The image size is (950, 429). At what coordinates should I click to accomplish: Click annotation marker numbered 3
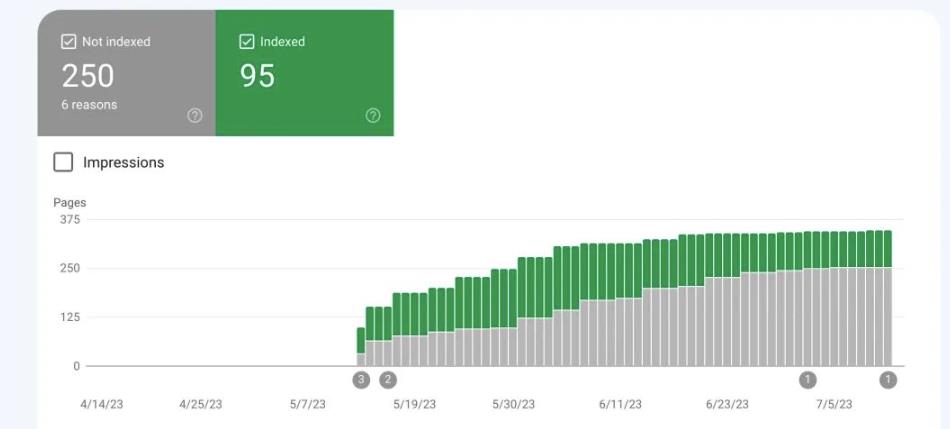tap(361, 380)
